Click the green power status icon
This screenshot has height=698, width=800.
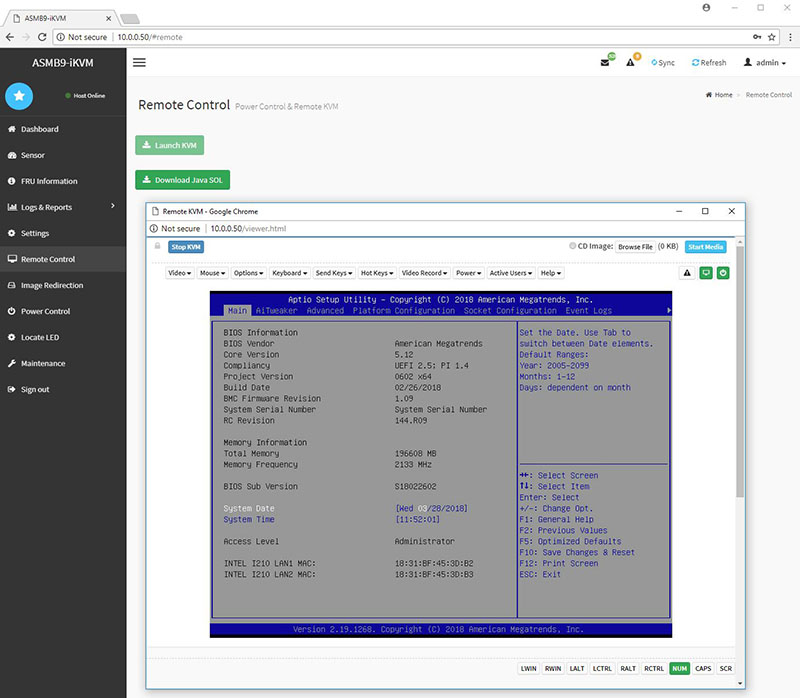click(723, 272)
